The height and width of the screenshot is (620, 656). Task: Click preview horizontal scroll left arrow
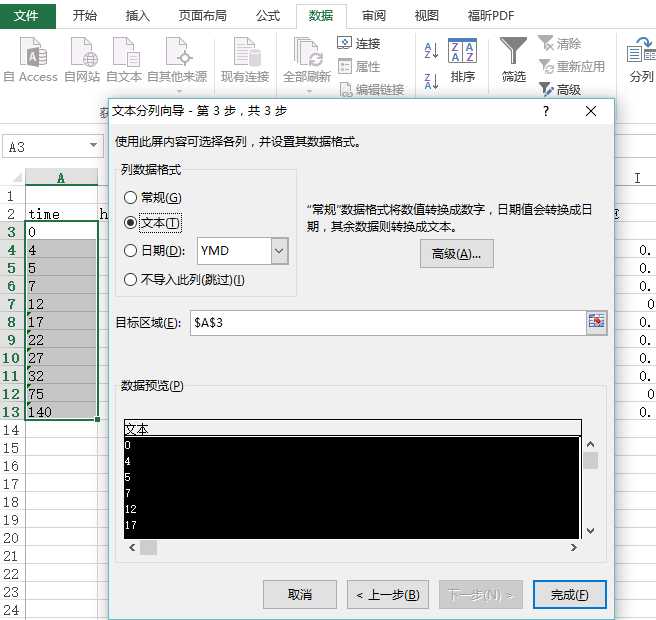132,547
